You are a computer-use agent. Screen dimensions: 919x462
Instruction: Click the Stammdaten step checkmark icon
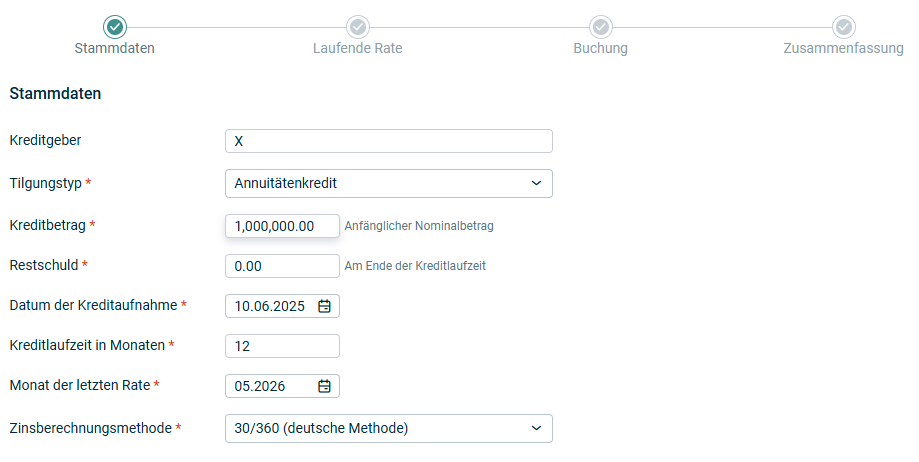(x=115, y=27)
